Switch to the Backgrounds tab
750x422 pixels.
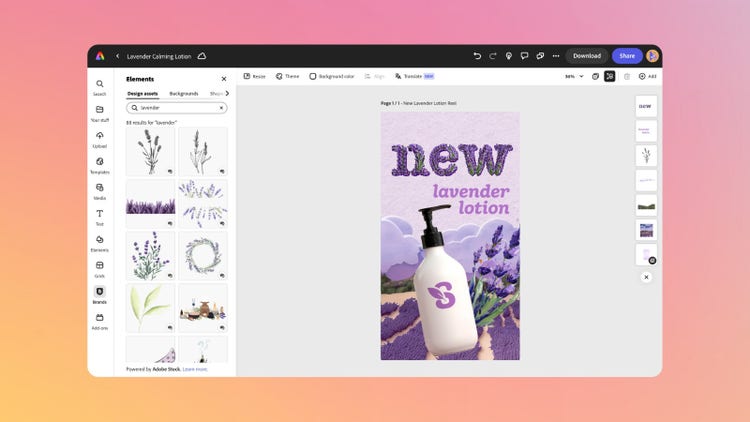tap(183, 93)
